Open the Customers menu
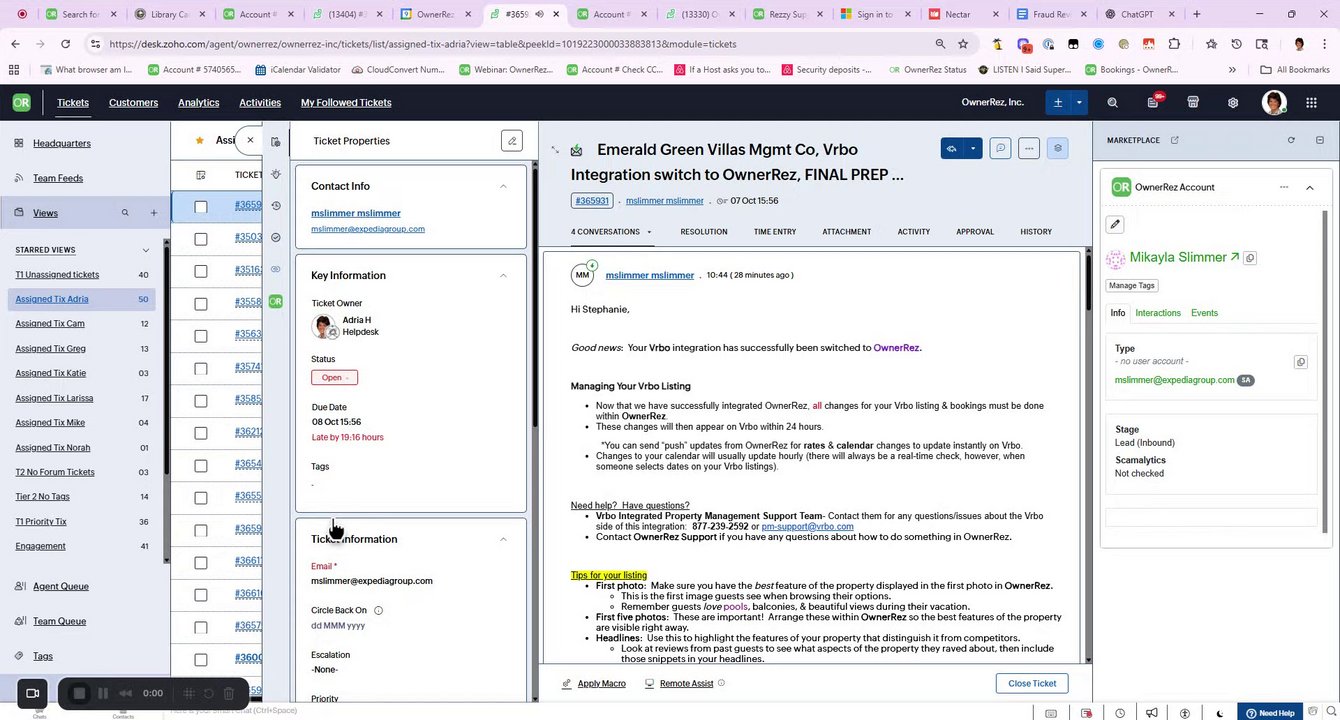Viewport: 1340px width, 720px height. [133, 103]
